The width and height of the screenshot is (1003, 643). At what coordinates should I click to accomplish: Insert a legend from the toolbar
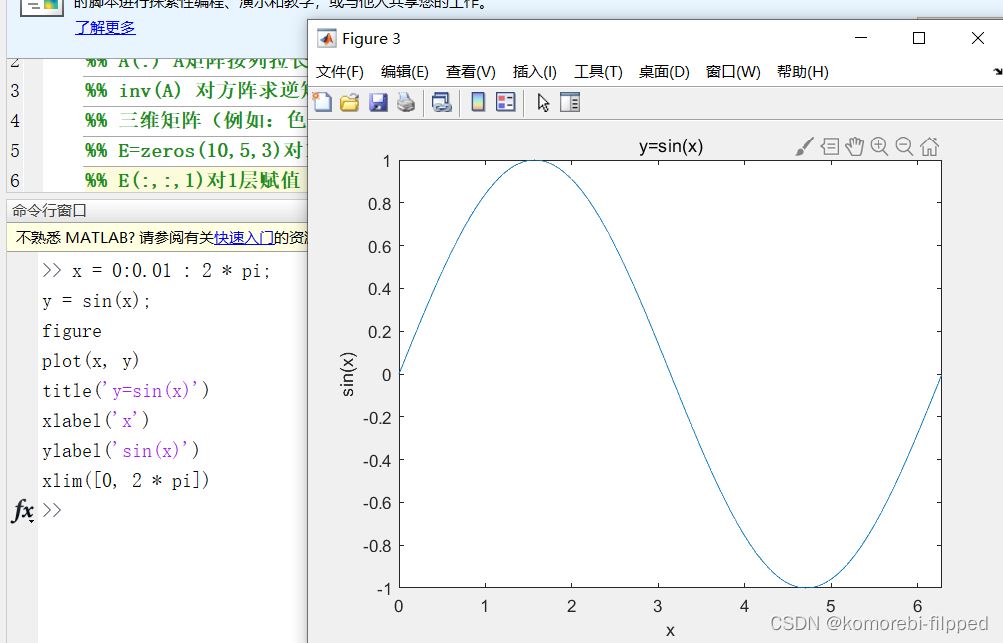505,102
